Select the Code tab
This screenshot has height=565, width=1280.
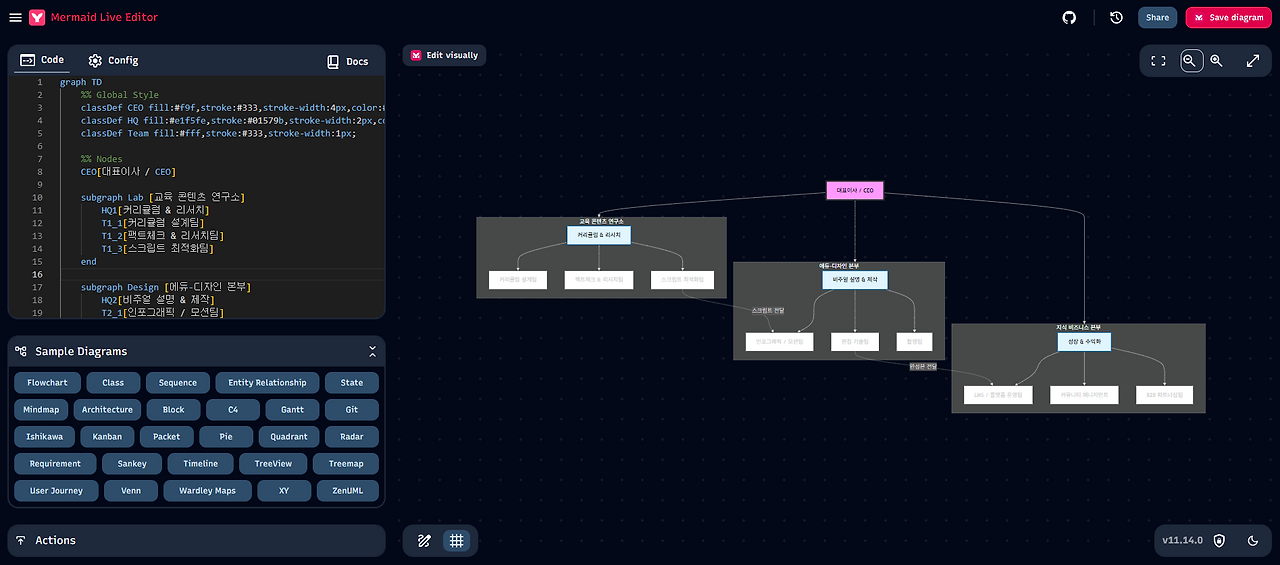click(x=42, y=61)
